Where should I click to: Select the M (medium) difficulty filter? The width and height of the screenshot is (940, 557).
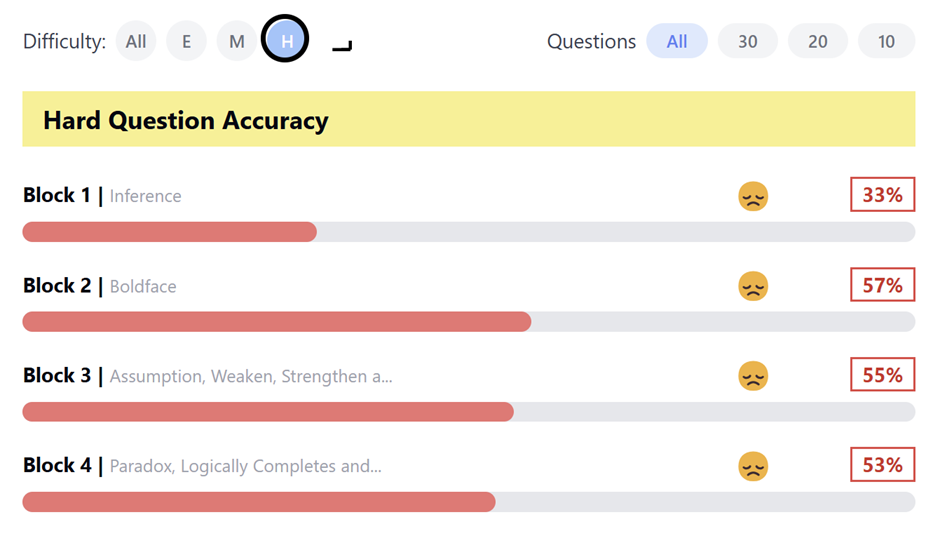[x=237, y=41]
